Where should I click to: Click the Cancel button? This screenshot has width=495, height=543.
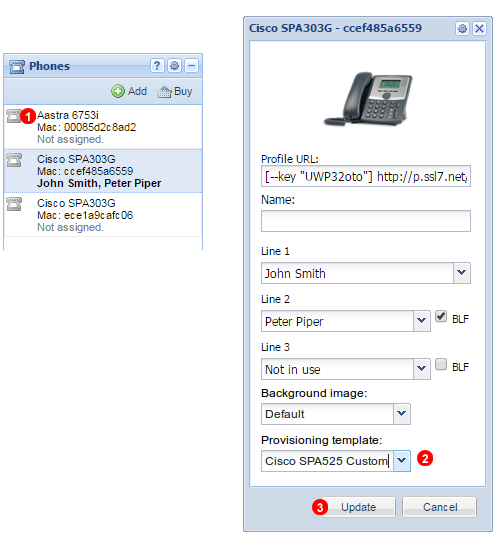pyautogui.click(x=440, y=507)
